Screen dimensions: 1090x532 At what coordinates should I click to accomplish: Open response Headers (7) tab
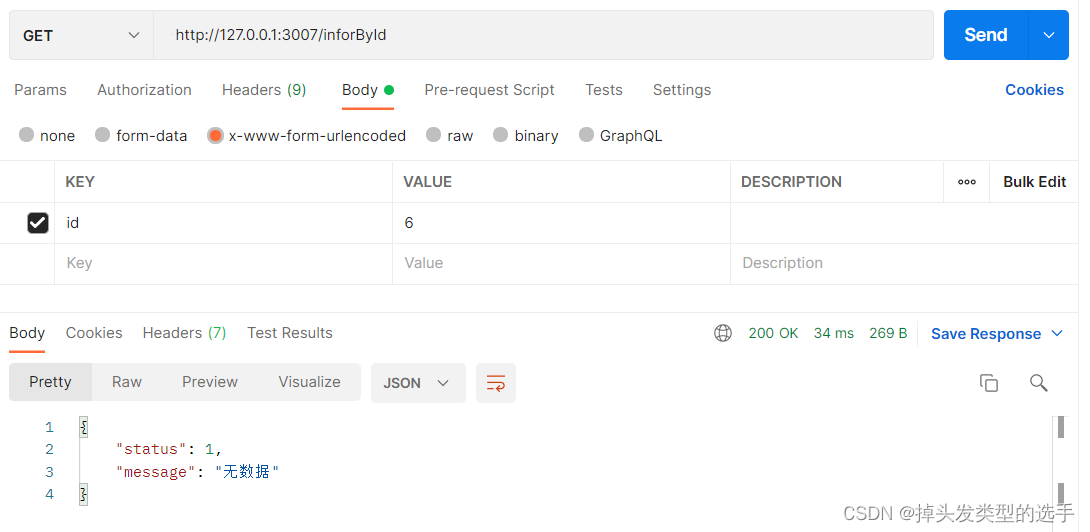click(184, 333)
